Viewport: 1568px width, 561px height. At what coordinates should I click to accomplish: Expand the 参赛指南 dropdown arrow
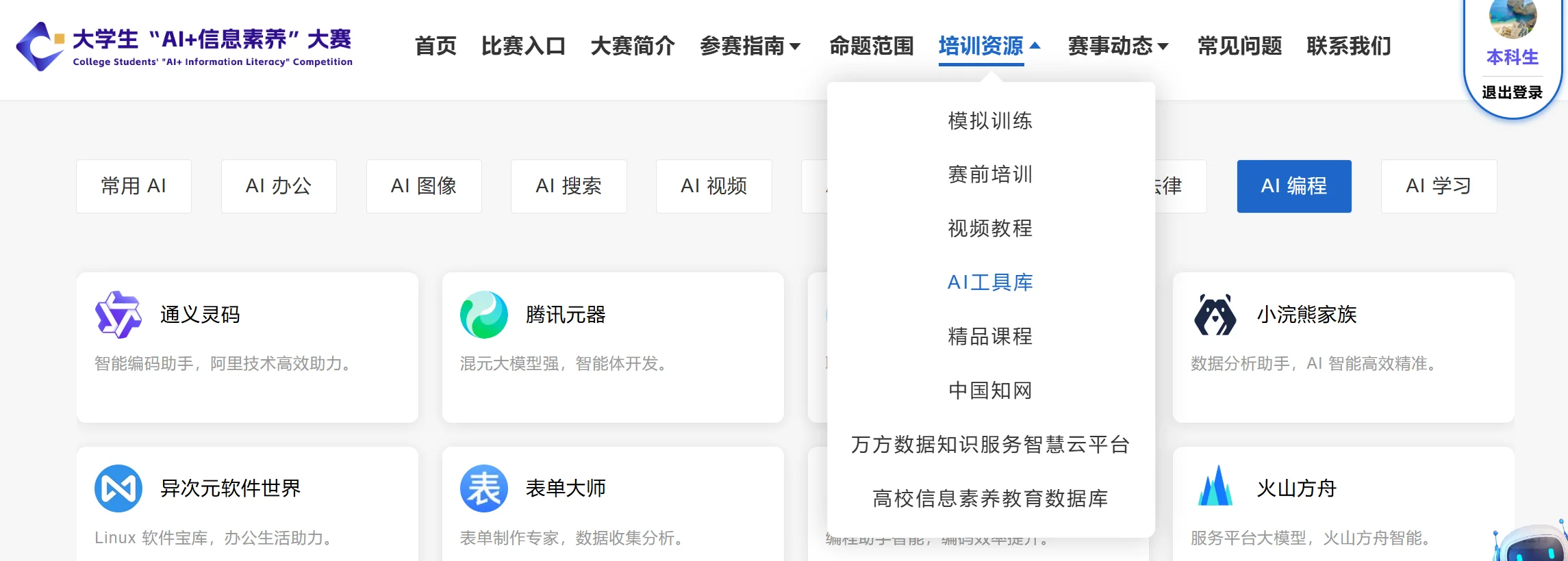tap(795, 47)
